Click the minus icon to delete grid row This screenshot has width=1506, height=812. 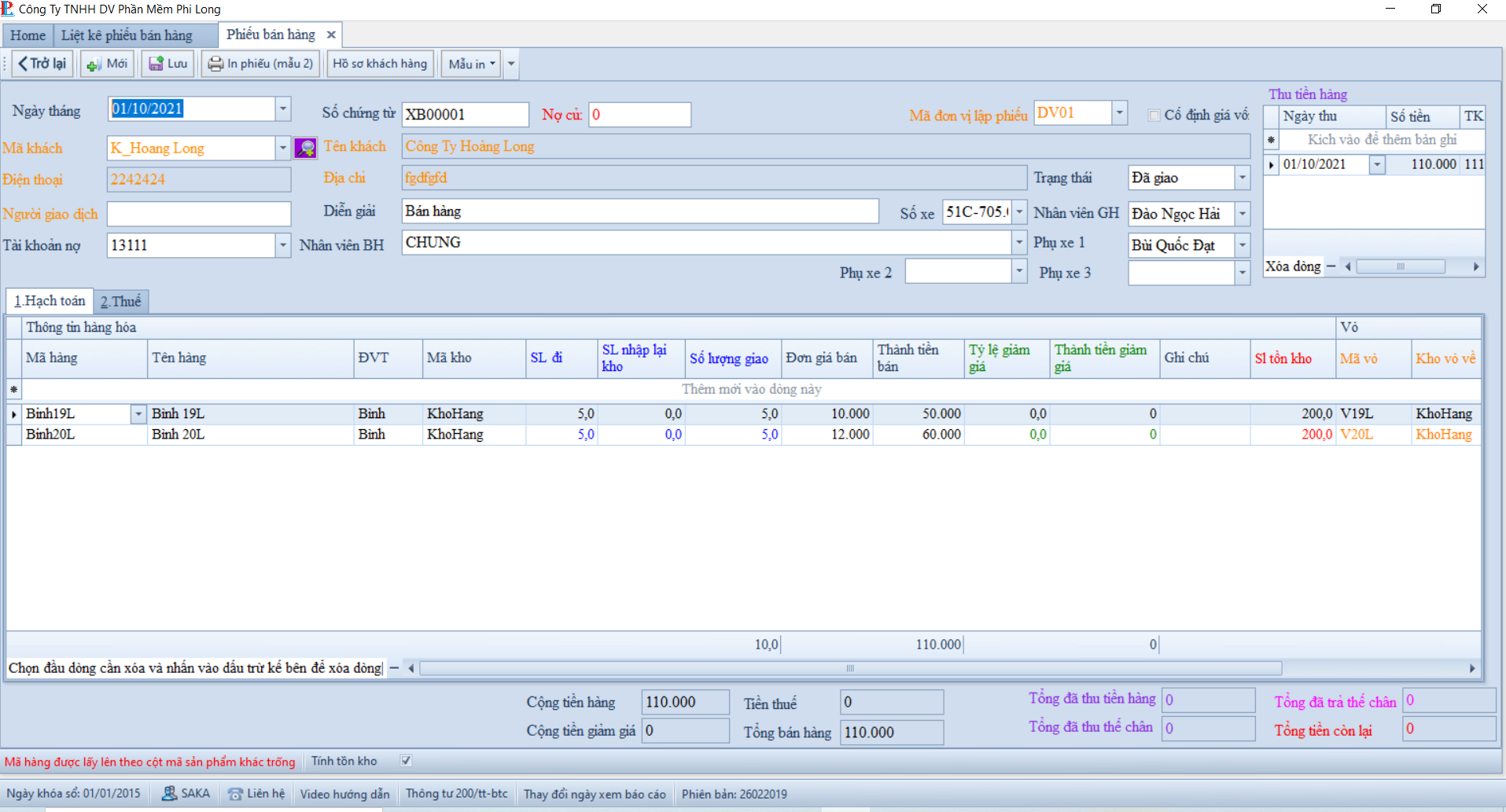(394, 668)
